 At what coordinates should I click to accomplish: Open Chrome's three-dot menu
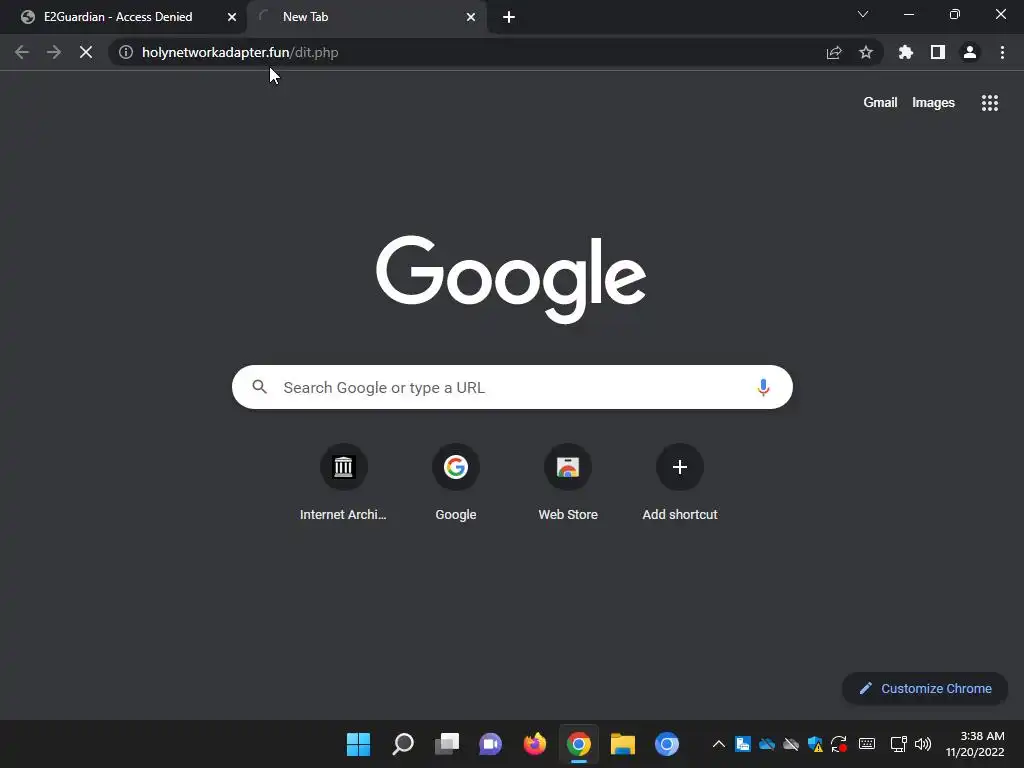pos(1002,52)
